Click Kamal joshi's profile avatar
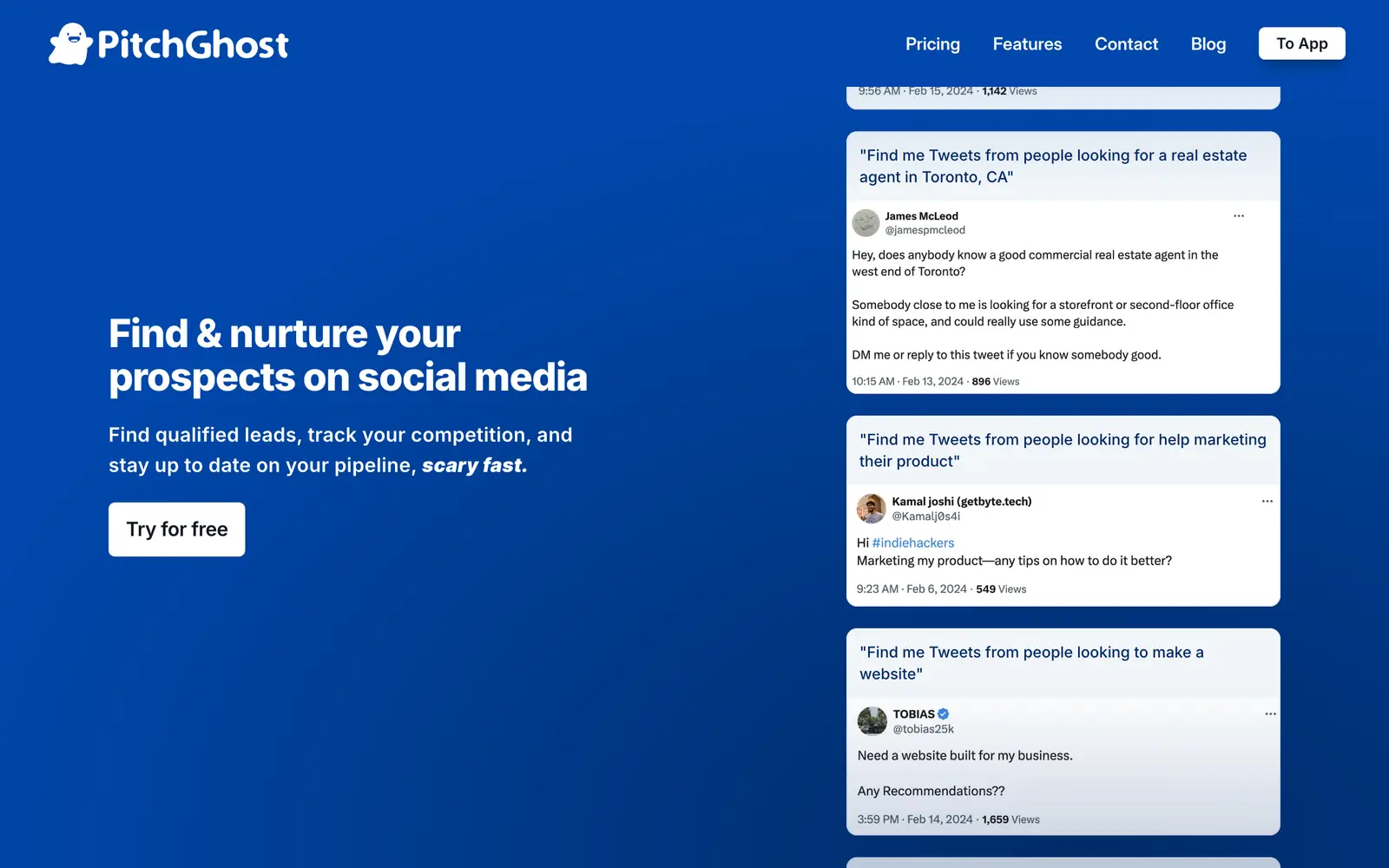1389x868 pixels. [x=871, y=509]
